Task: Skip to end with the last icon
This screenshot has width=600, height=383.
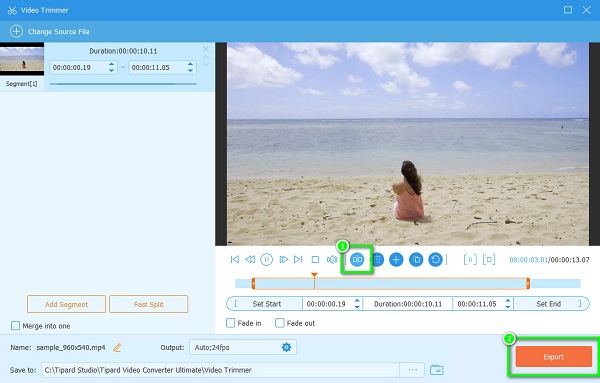Action: click(x=298, y=260)
